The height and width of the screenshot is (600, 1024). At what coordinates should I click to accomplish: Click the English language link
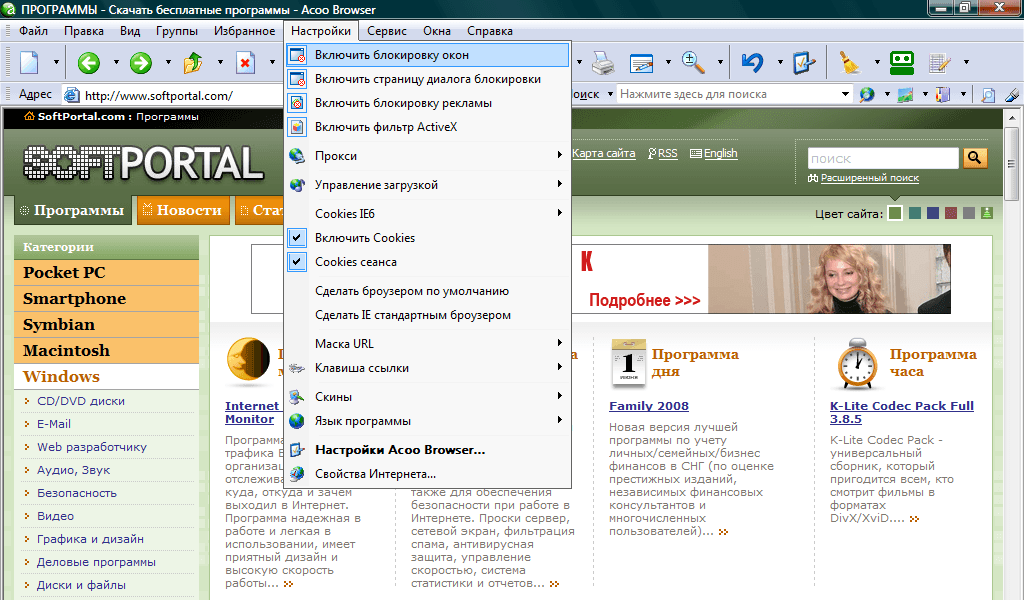(x=720, y=153)
